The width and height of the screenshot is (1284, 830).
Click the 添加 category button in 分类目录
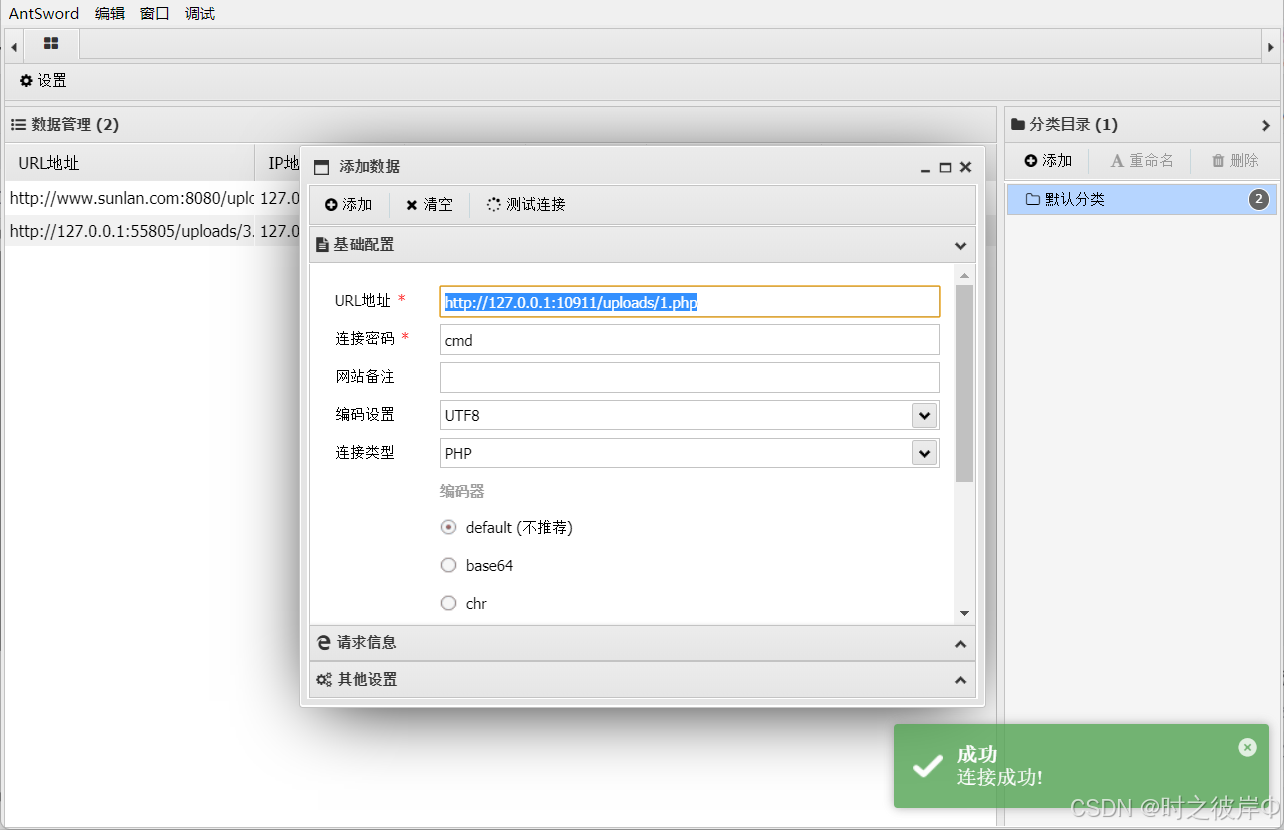point(1048,161)
